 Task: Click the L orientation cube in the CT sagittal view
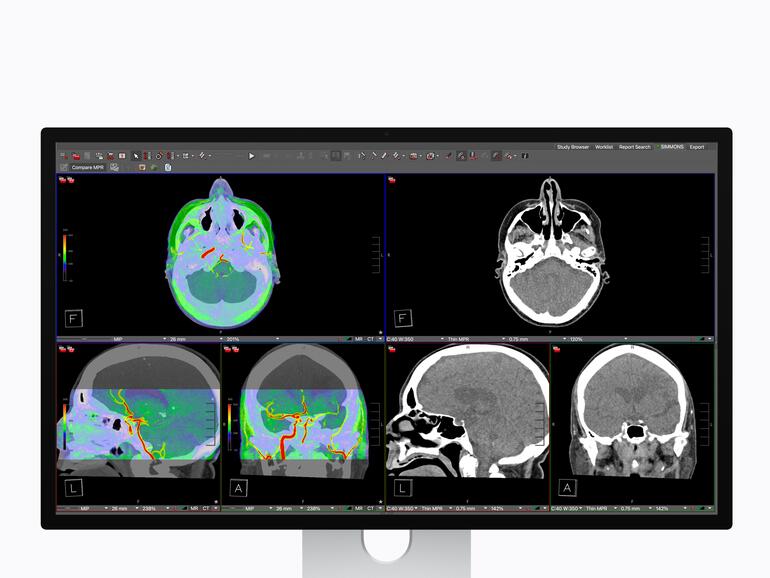pos(403,488)
